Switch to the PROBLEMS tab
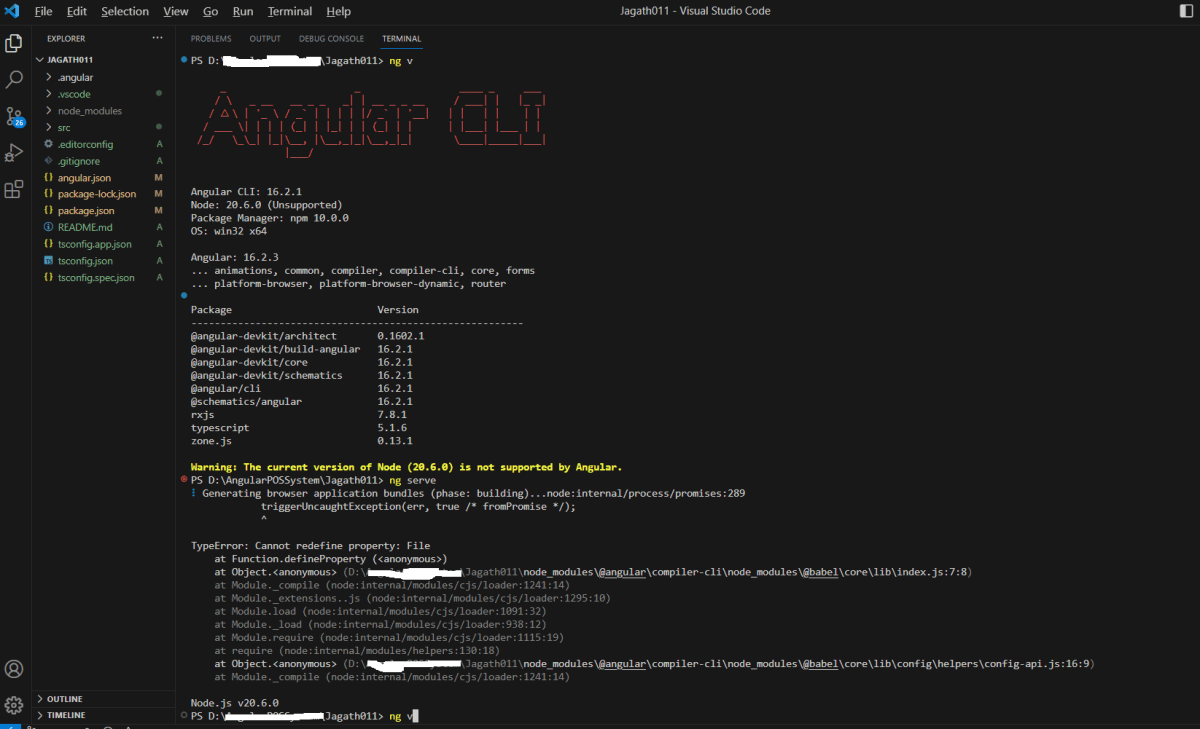 click(x=211, y=39)
